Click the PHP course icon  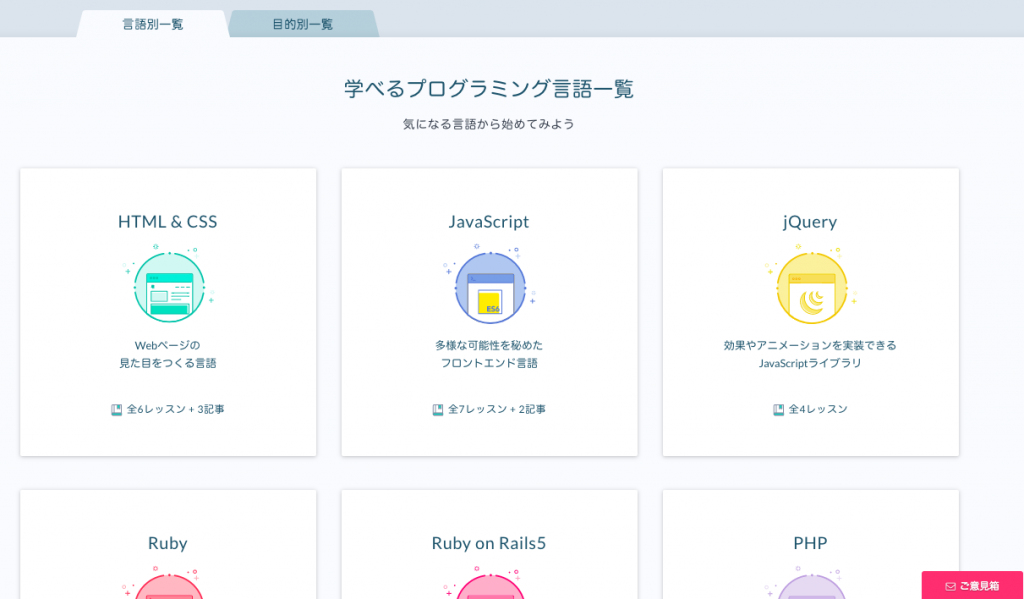[x=811, y=583]
